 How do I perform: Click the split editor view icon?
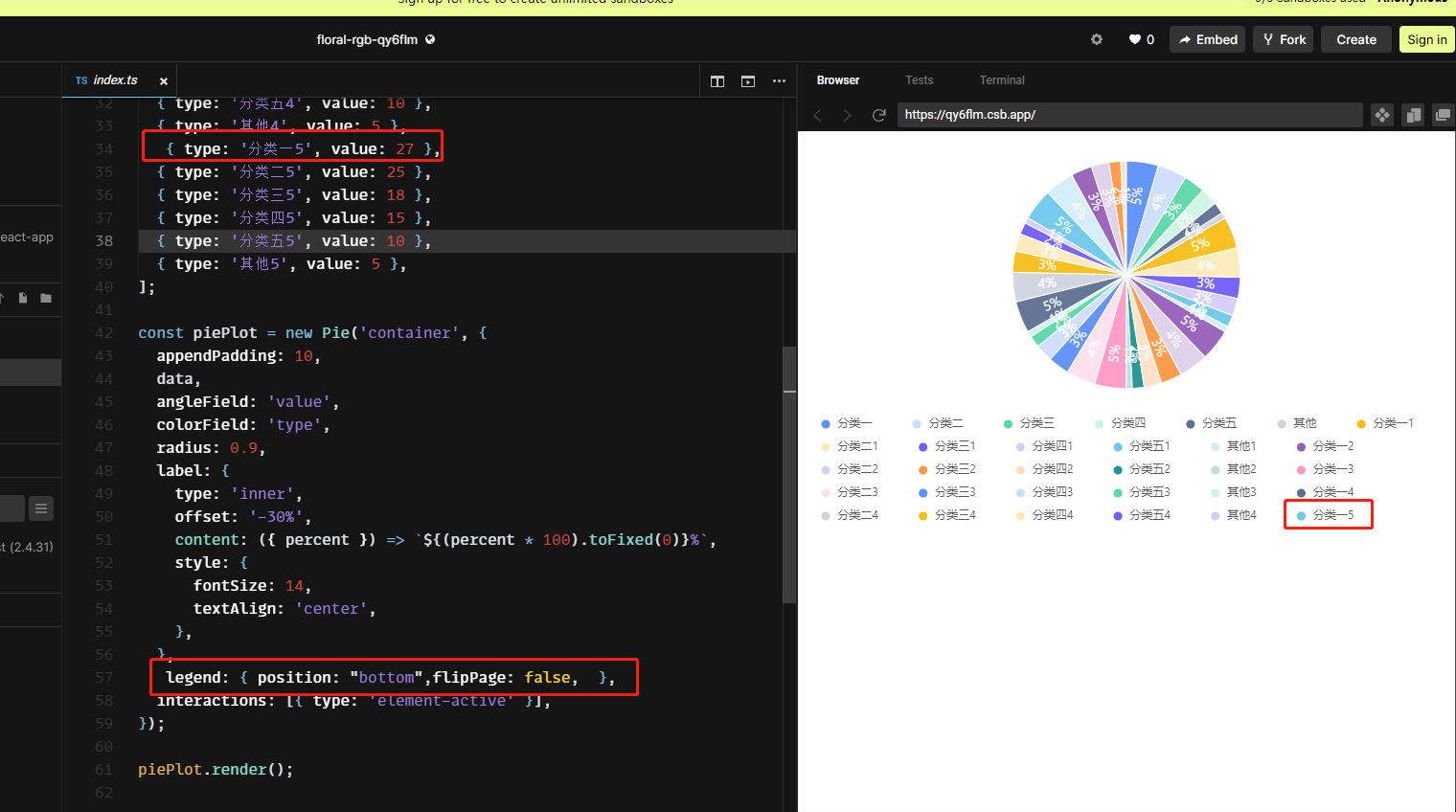717,80
